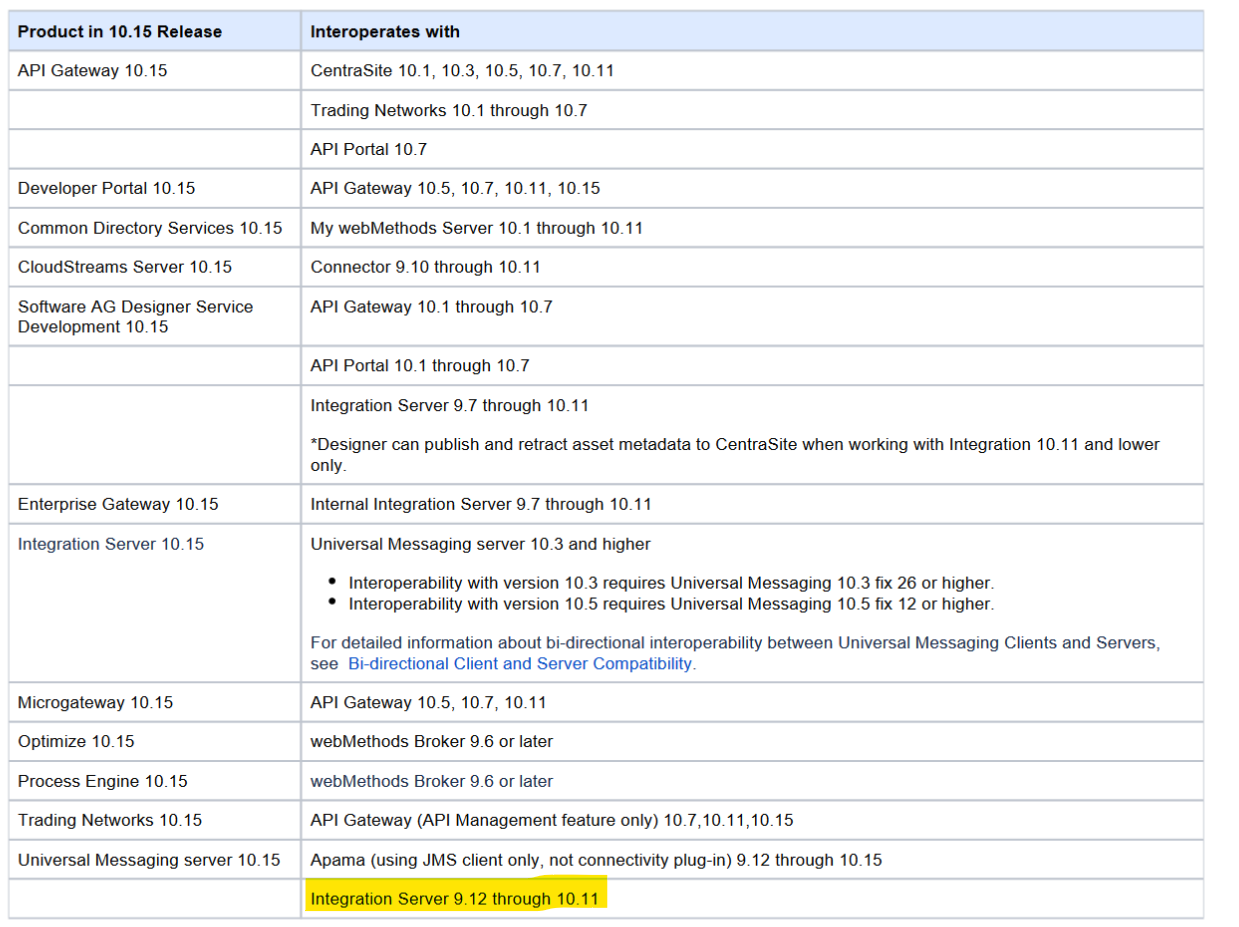Image resolution: width=1239 pixels, height=927 pixels.
Task: Select the 'Optimize 10.15' cell
Action: tap(155, 741)
